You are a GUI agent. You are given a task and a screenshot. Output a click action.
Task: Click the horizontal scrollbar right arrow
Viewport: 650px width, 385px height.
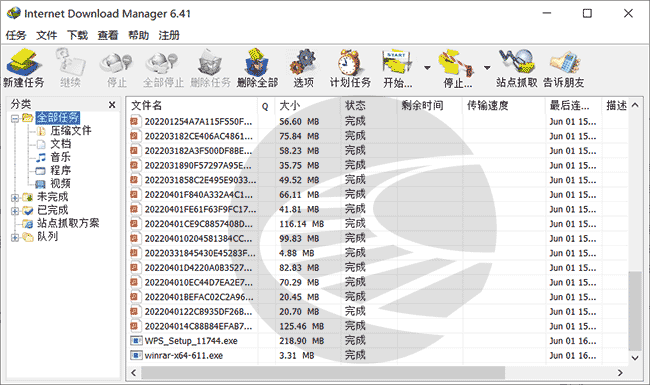coord(620,373)
